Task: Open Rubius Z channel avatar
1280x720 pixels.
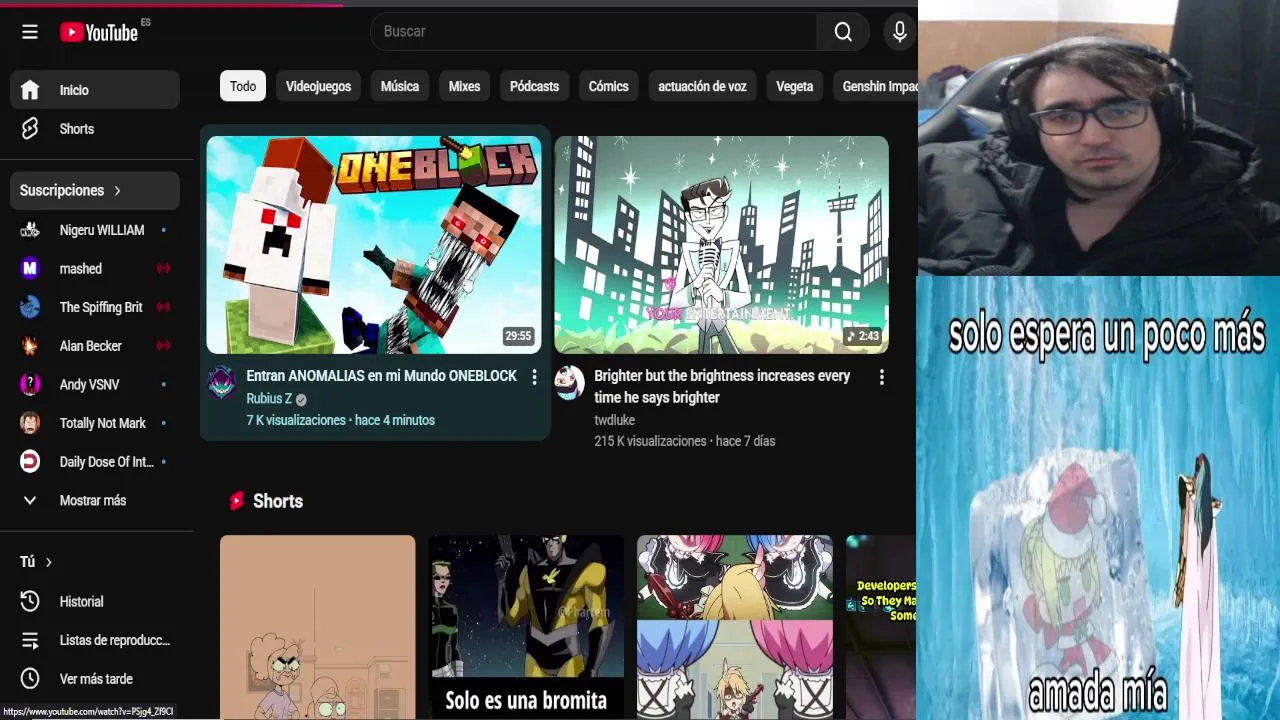Action: point(222,383)
